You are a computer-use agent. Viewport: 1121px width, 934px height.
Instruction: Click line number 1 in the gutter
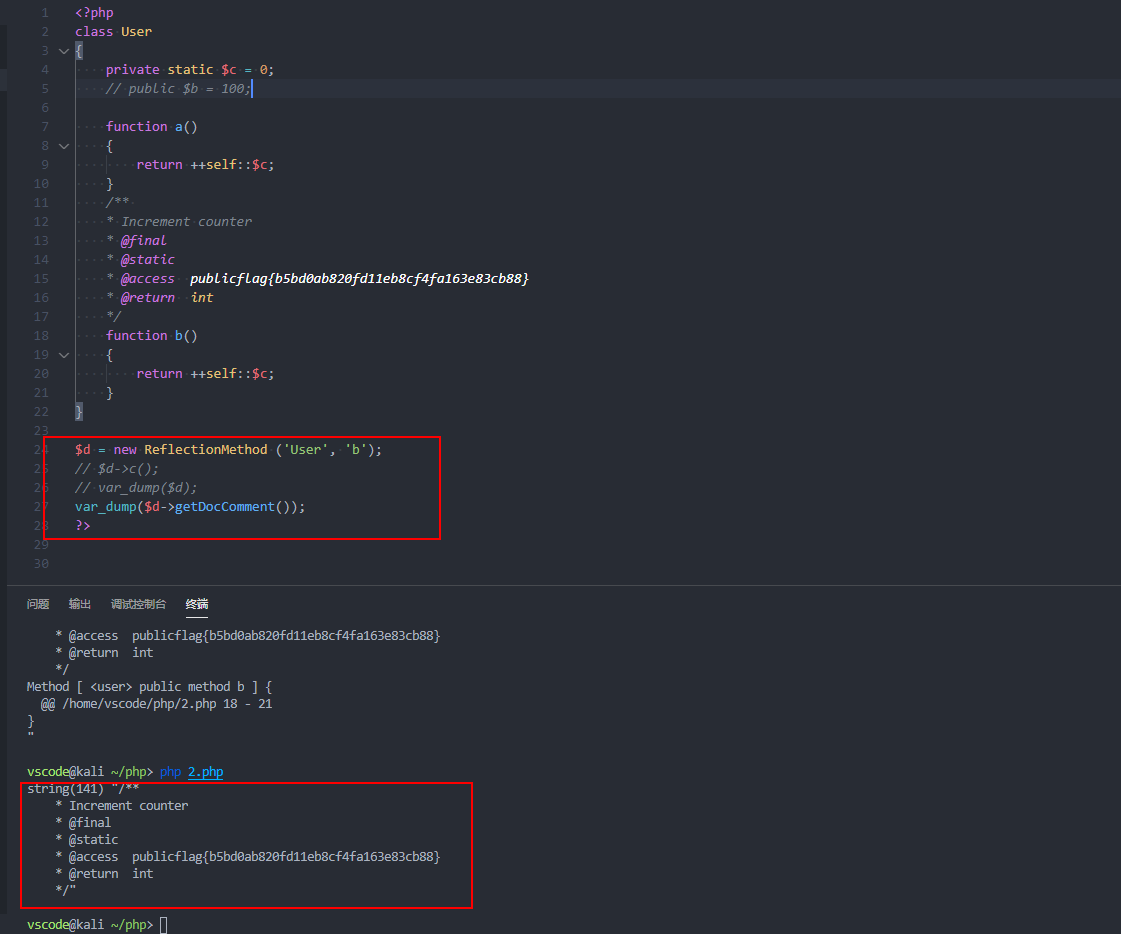coord(44,13)
